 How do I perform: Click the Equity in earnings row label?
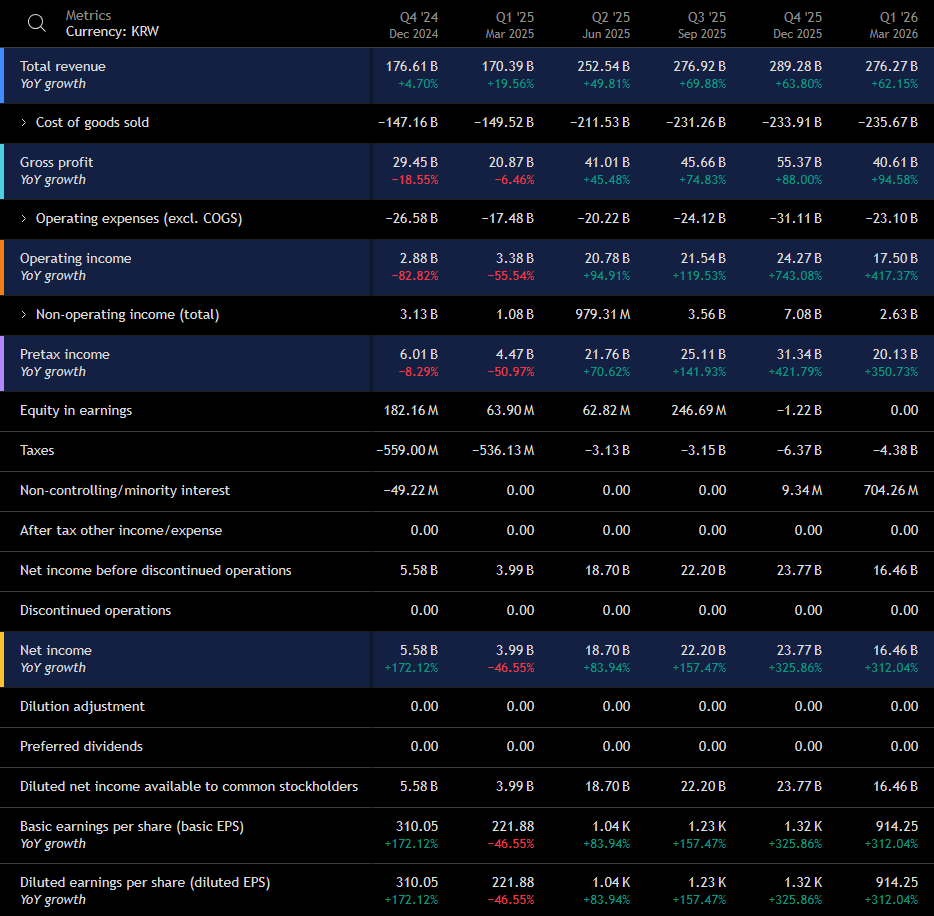[x=76, y=410]
